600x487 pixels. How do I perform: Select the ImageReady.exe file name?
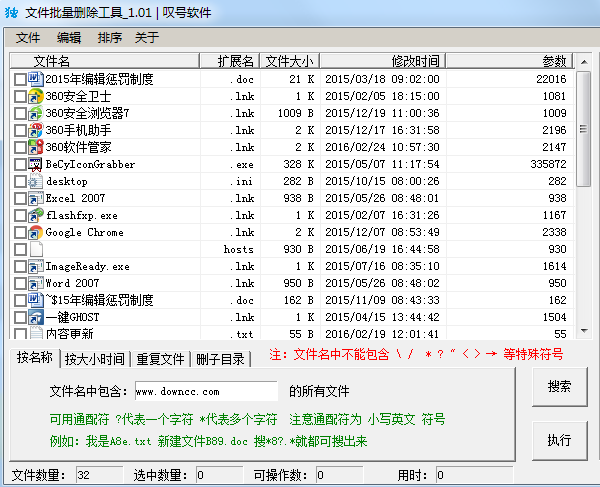(88, 266)
